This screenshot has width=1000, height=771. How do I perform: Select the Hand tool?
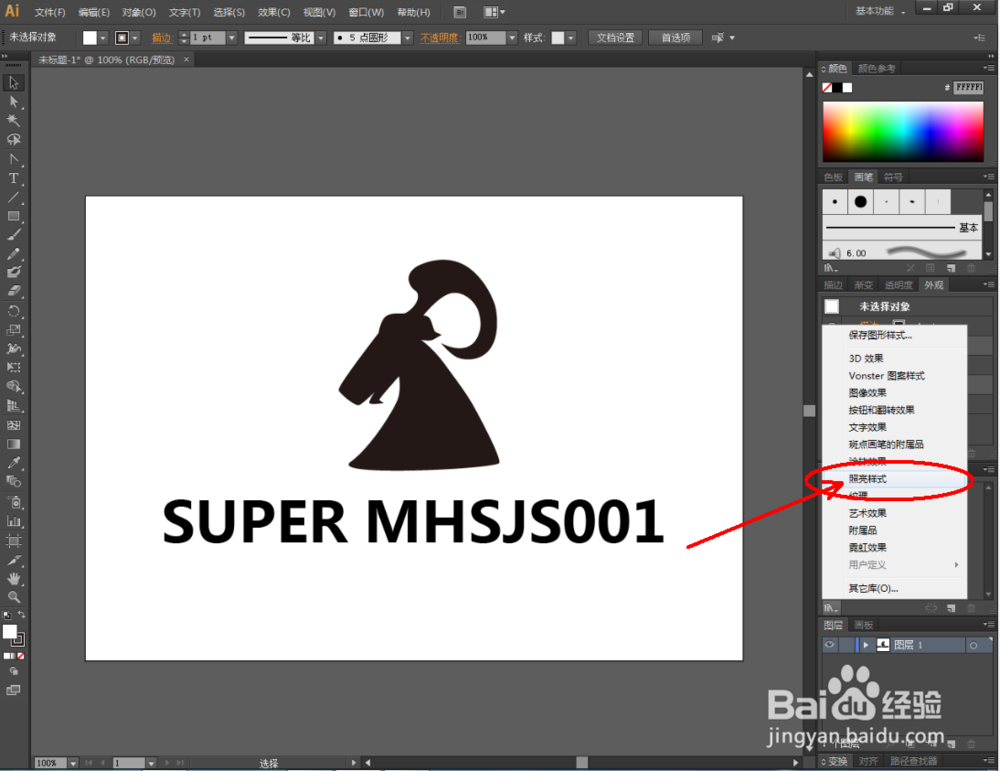(x=13, y=579)
